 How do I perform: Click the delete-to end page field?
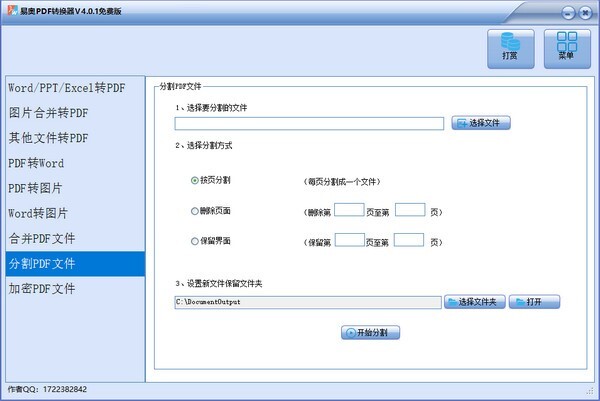[x=410, y=210]
